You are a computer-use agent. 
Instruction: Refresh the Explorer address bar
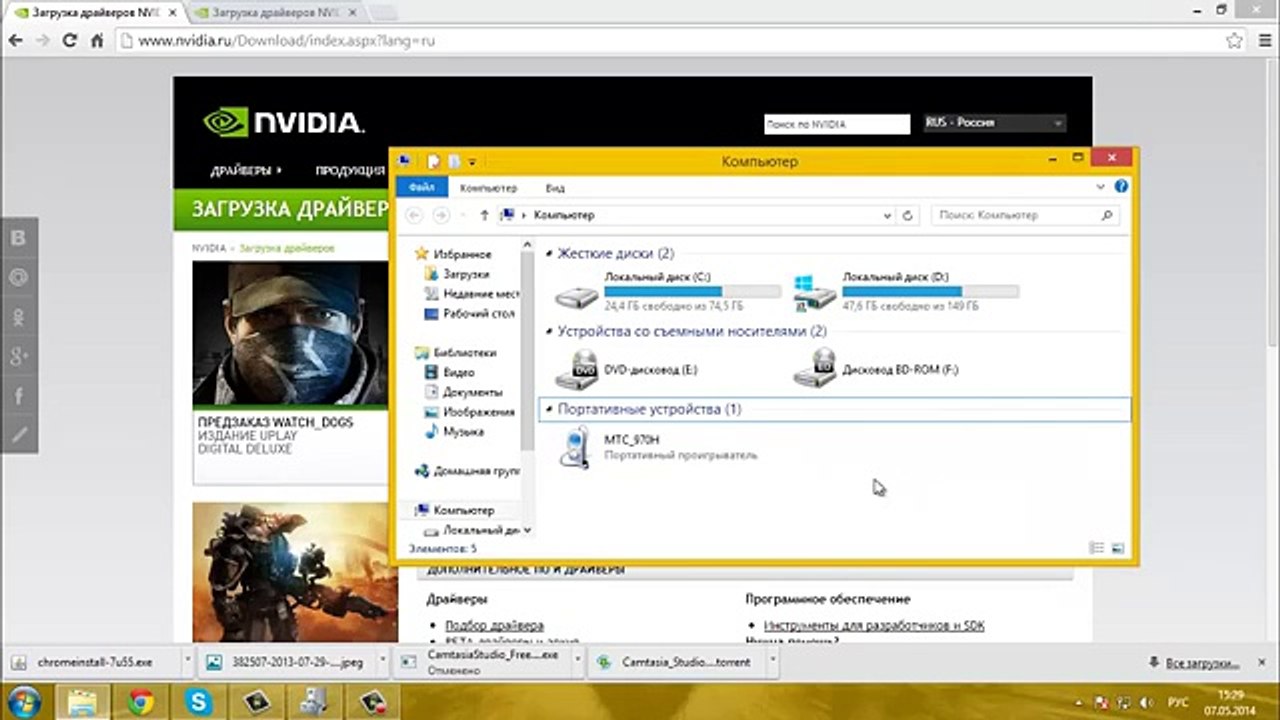click(908, 215)
